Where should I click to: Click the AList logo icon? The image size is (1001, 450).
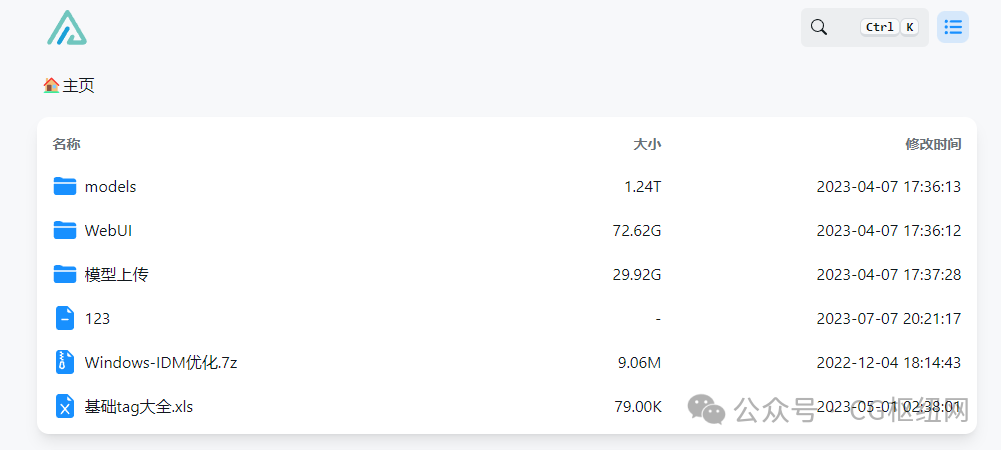click(x=67, y=27)
